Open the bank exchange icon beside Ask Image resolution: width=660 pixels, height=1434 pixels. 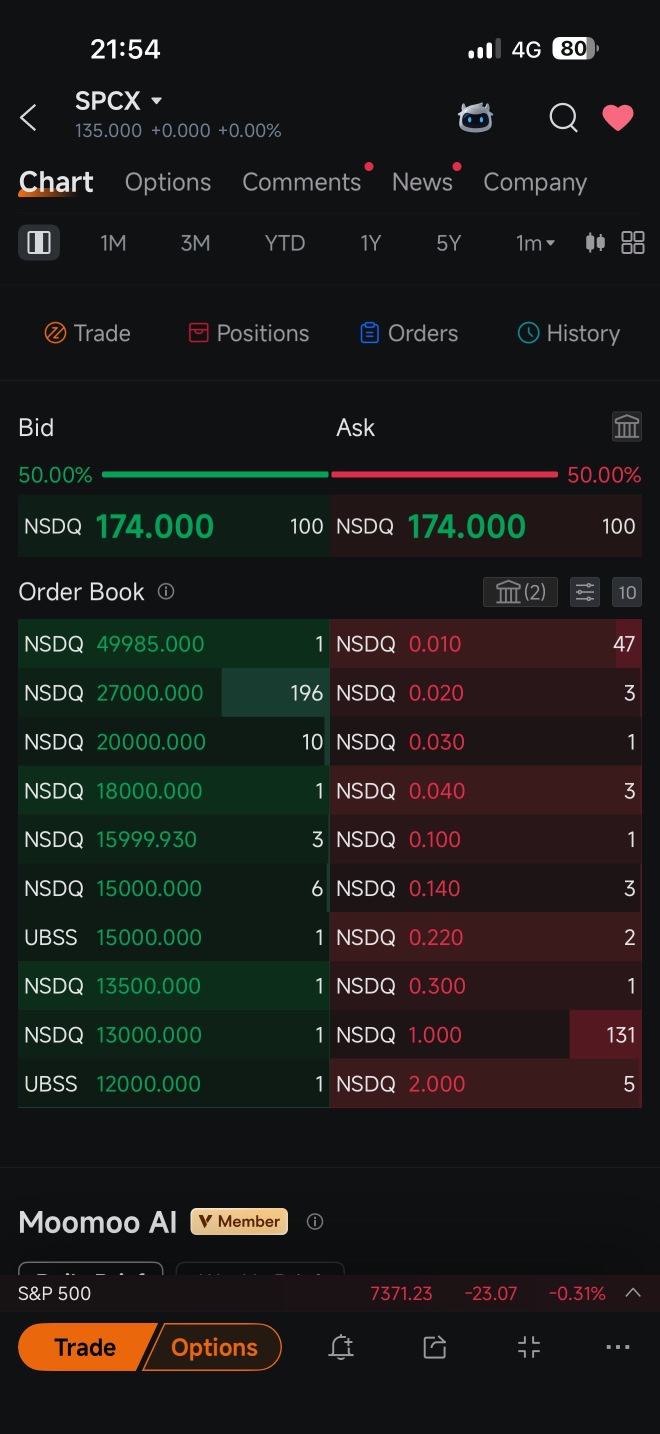pos(627,428)
